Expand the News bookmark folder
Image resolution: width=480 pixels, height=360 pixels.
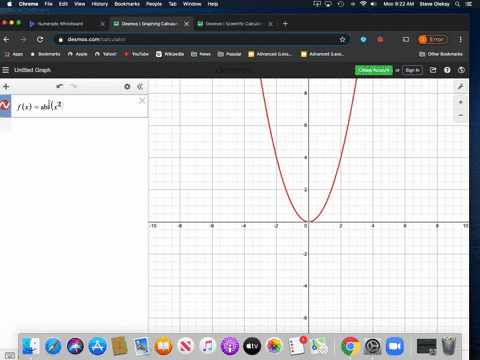[x=201, y=54]
